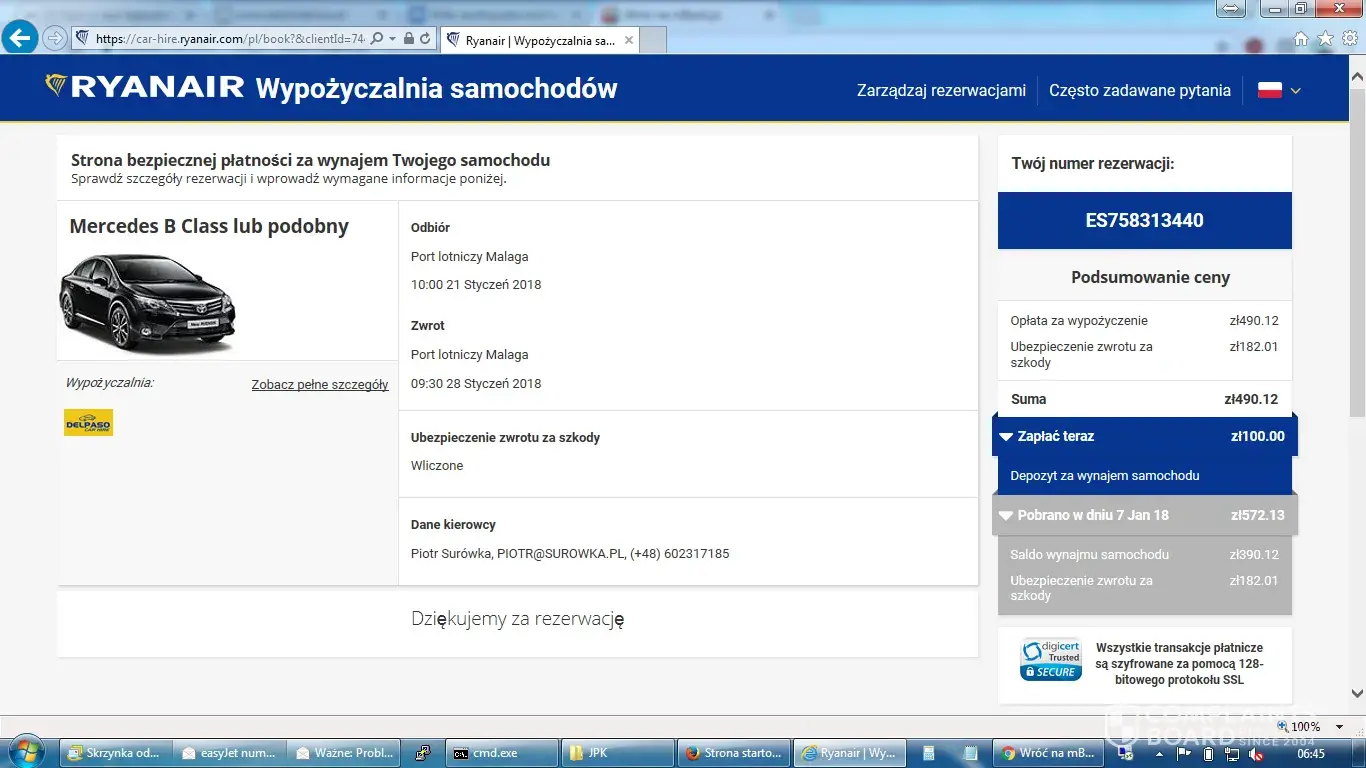Close the Ryanair browser tab
The image size is (1366, 768).
pyautogui.click(x=629, y=41)
